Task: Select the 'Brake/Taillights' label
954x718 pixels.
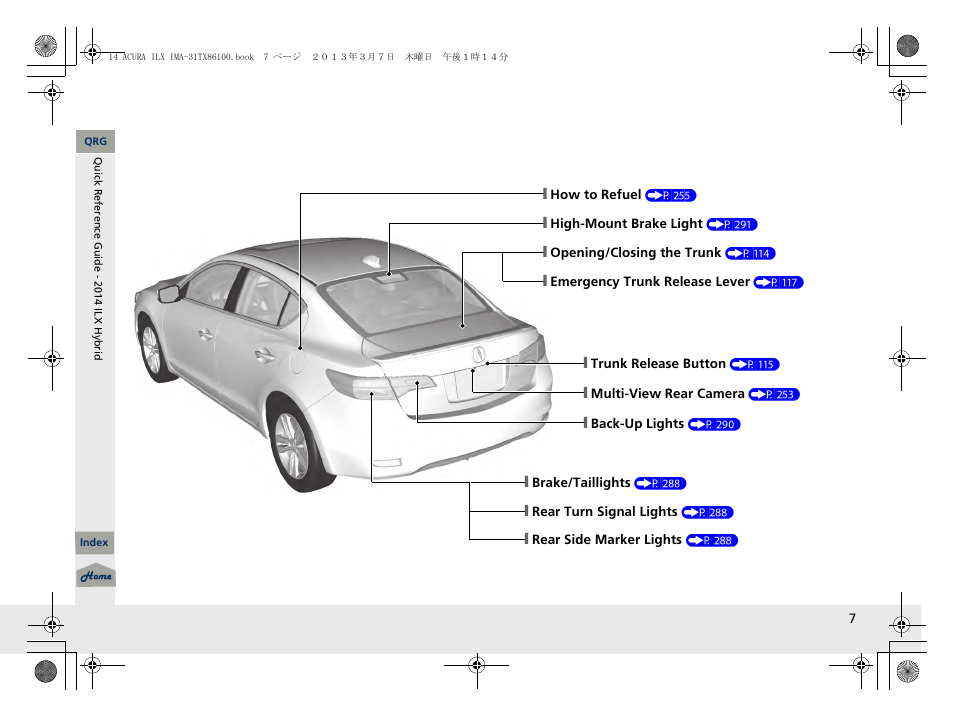Action: tap(581, 483)
